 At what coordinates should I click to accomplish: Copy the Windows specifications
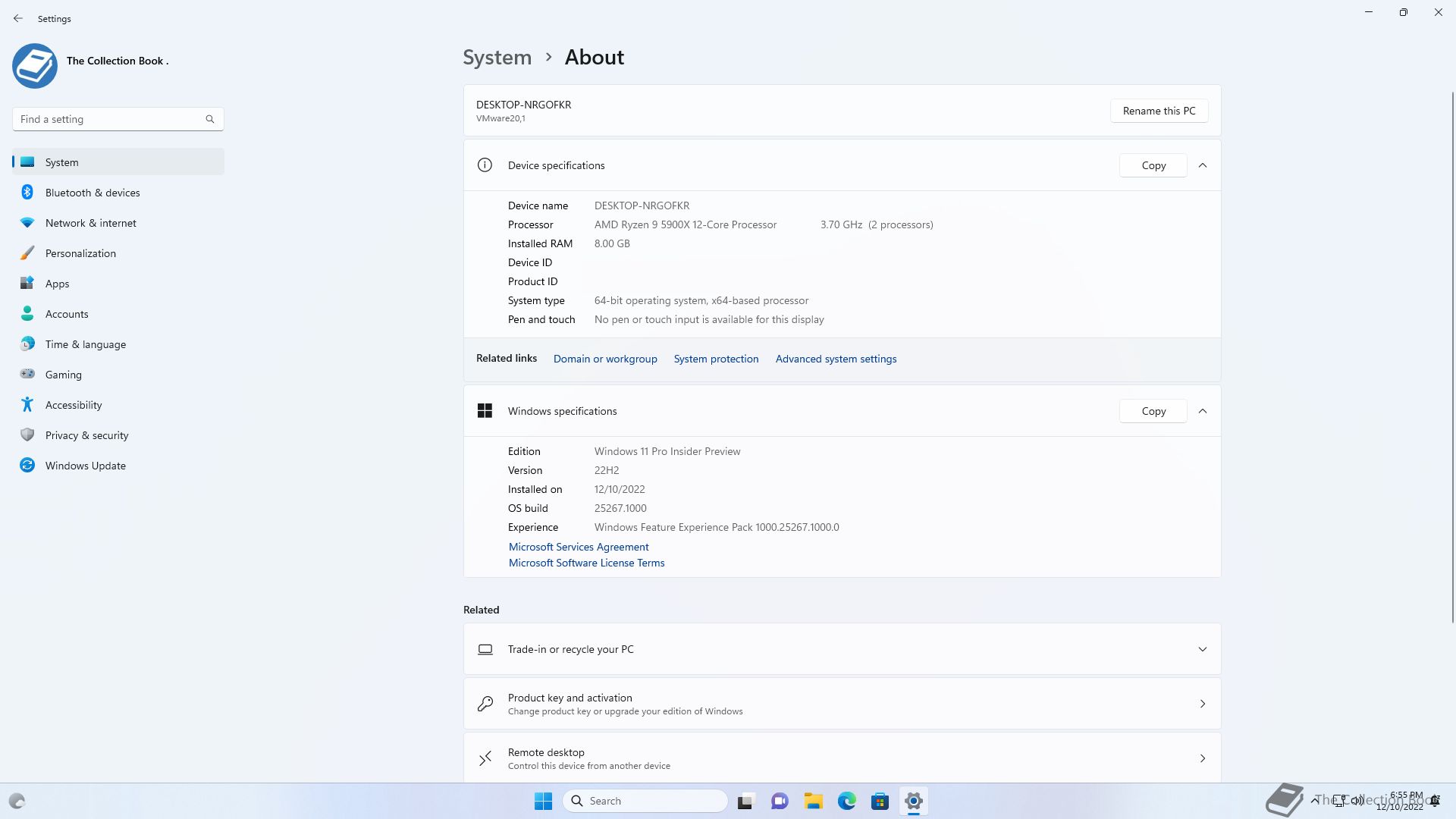tap(1153, 411)
